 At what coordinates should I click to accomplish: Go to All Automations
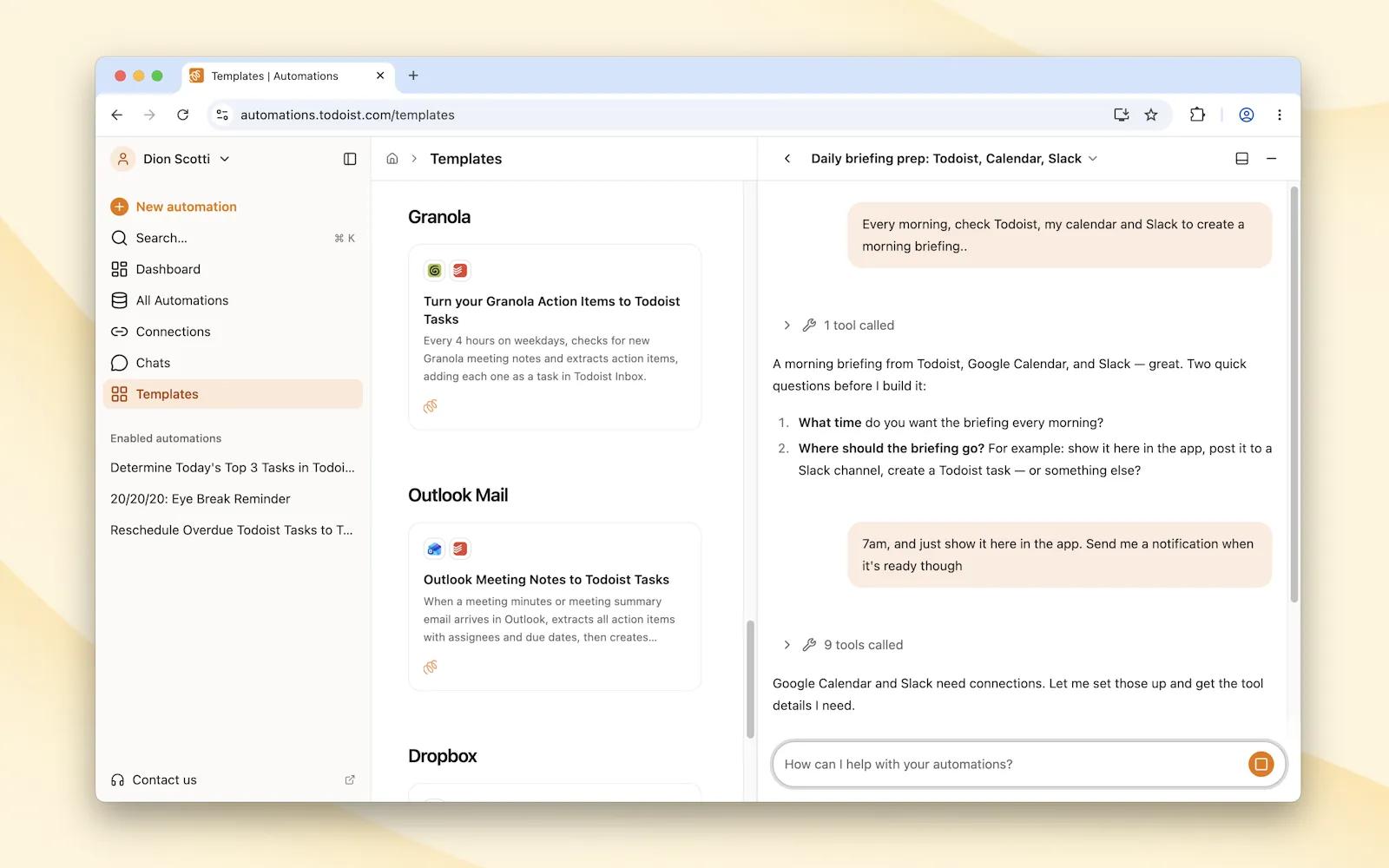click(233, 300)
